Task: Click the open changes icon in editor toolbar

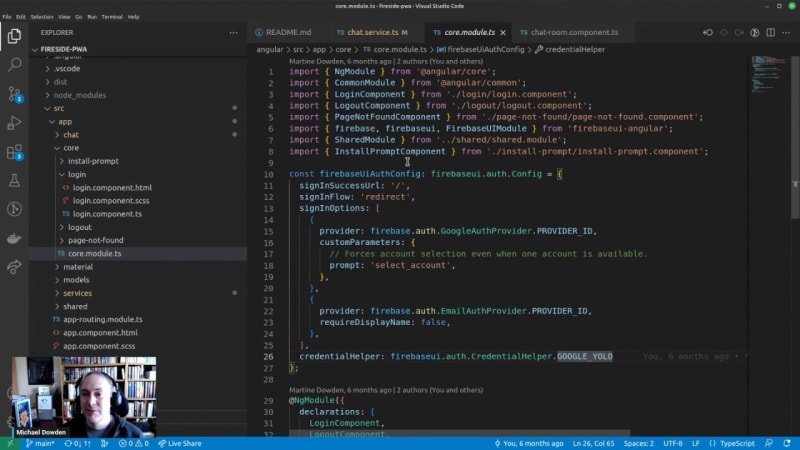Action: click(755, 33)
